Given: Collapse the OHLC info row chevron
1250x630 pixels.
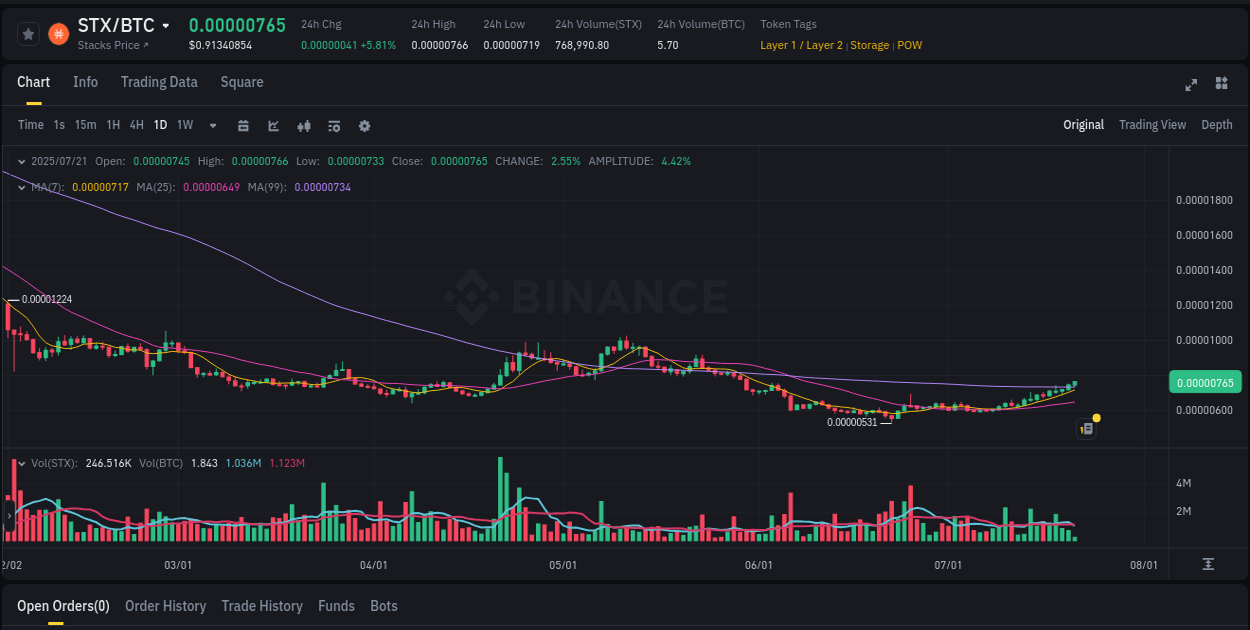Looking at the screenshot, I should [x=22, y=161].
